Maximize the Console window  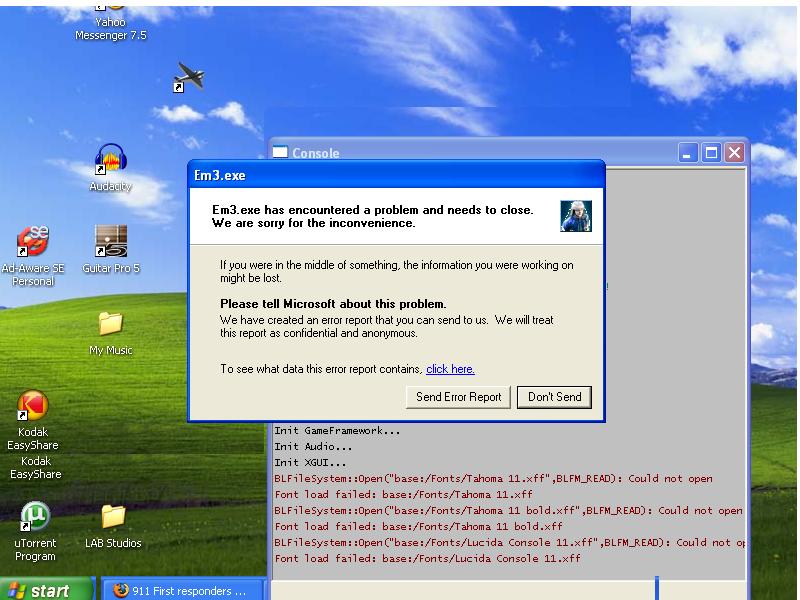pos(711,153)
